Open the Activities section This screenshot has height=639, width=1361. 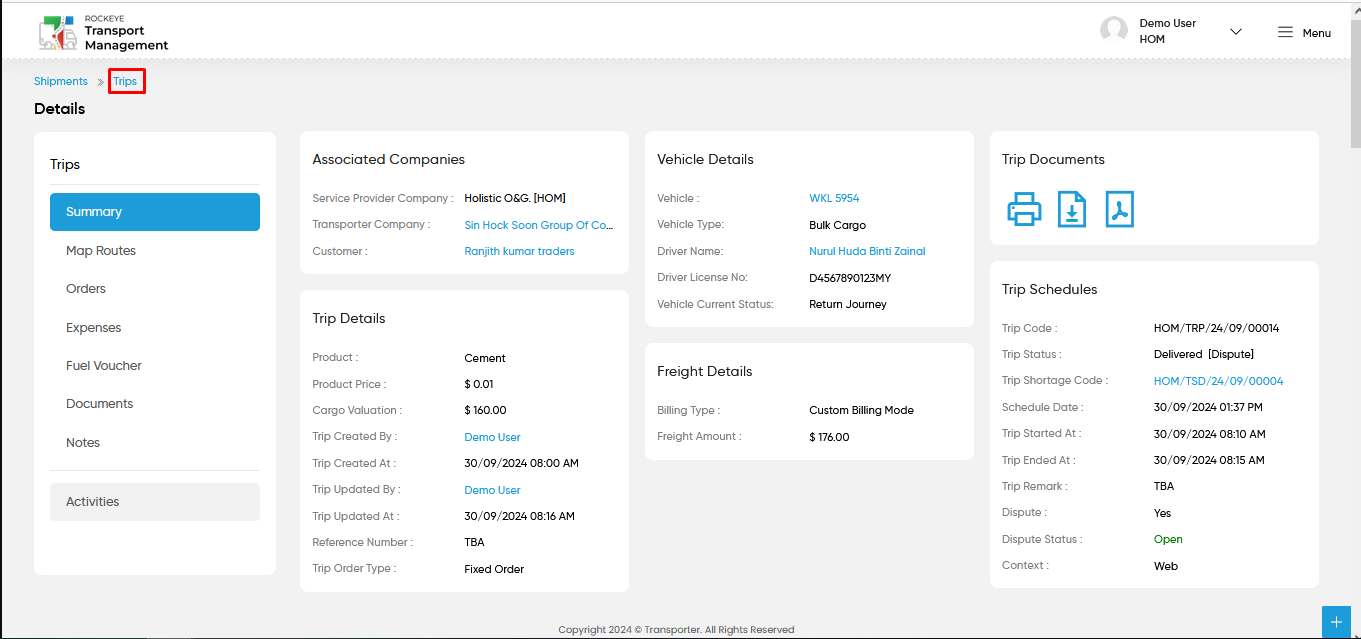(155, 502)
